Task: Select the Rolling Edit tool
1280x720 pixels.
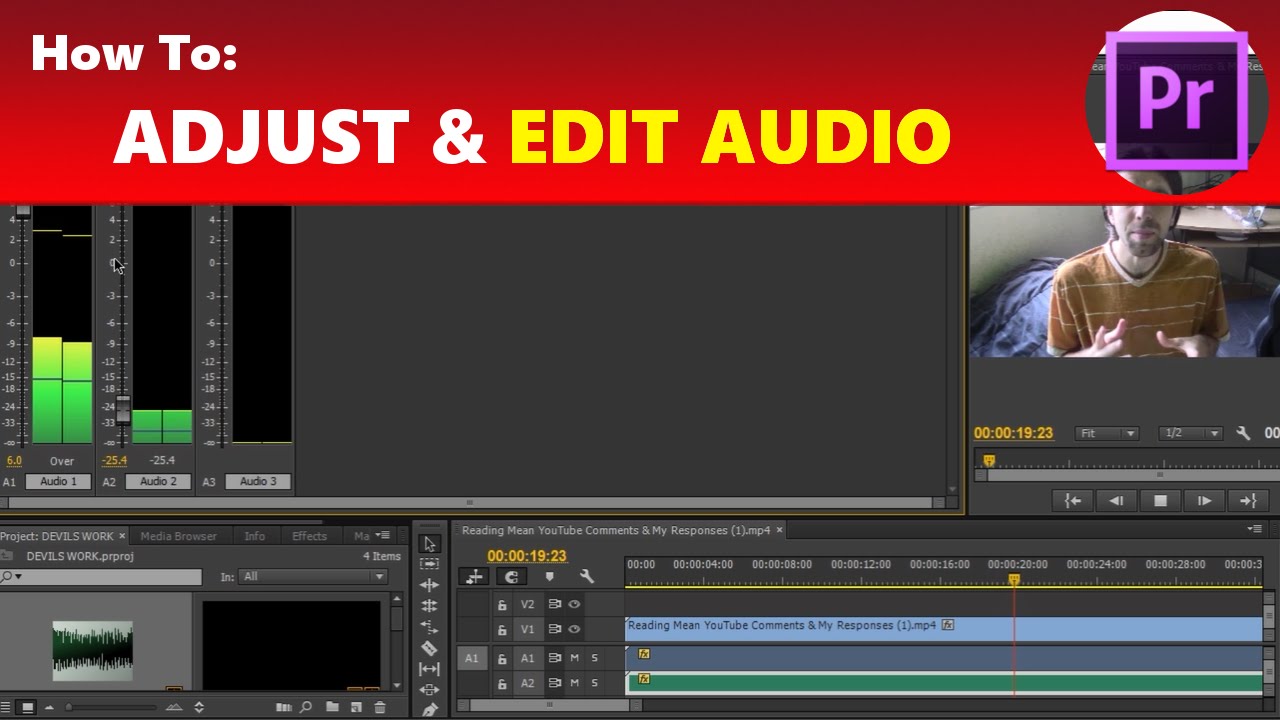Action: pos(429,606)
